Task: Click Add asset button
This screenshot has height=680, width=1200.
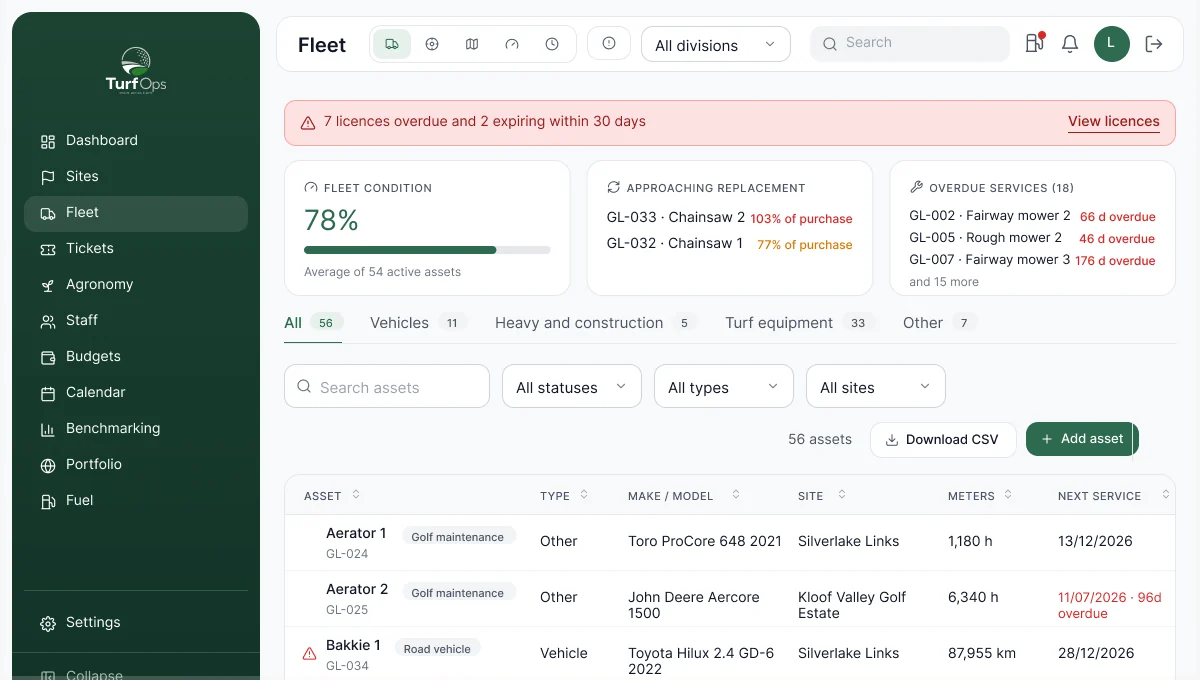Action: click(x=1082, y=439)
